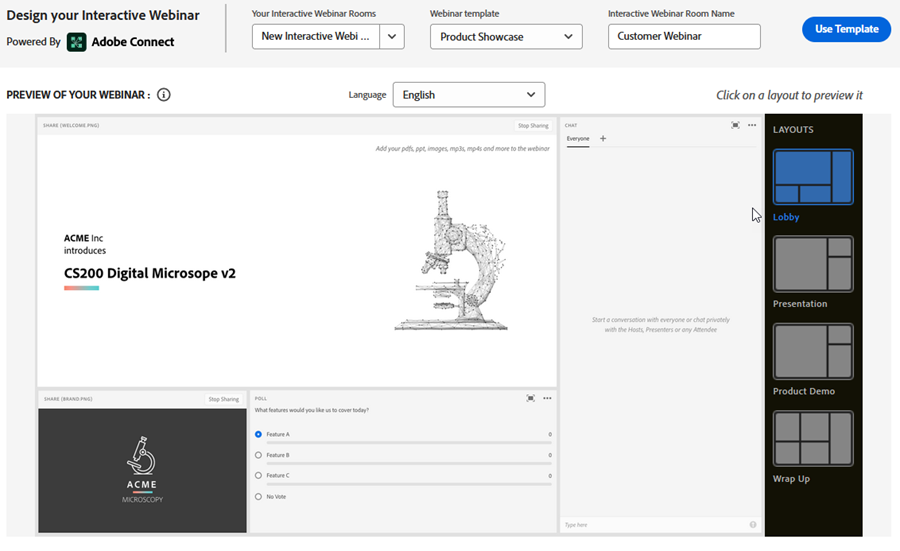The height and width of the screenshot is (551, 900).
Task: Click the microscope illustration in the welcome slide
Action: pyautogui.click(x=451, y=261)
